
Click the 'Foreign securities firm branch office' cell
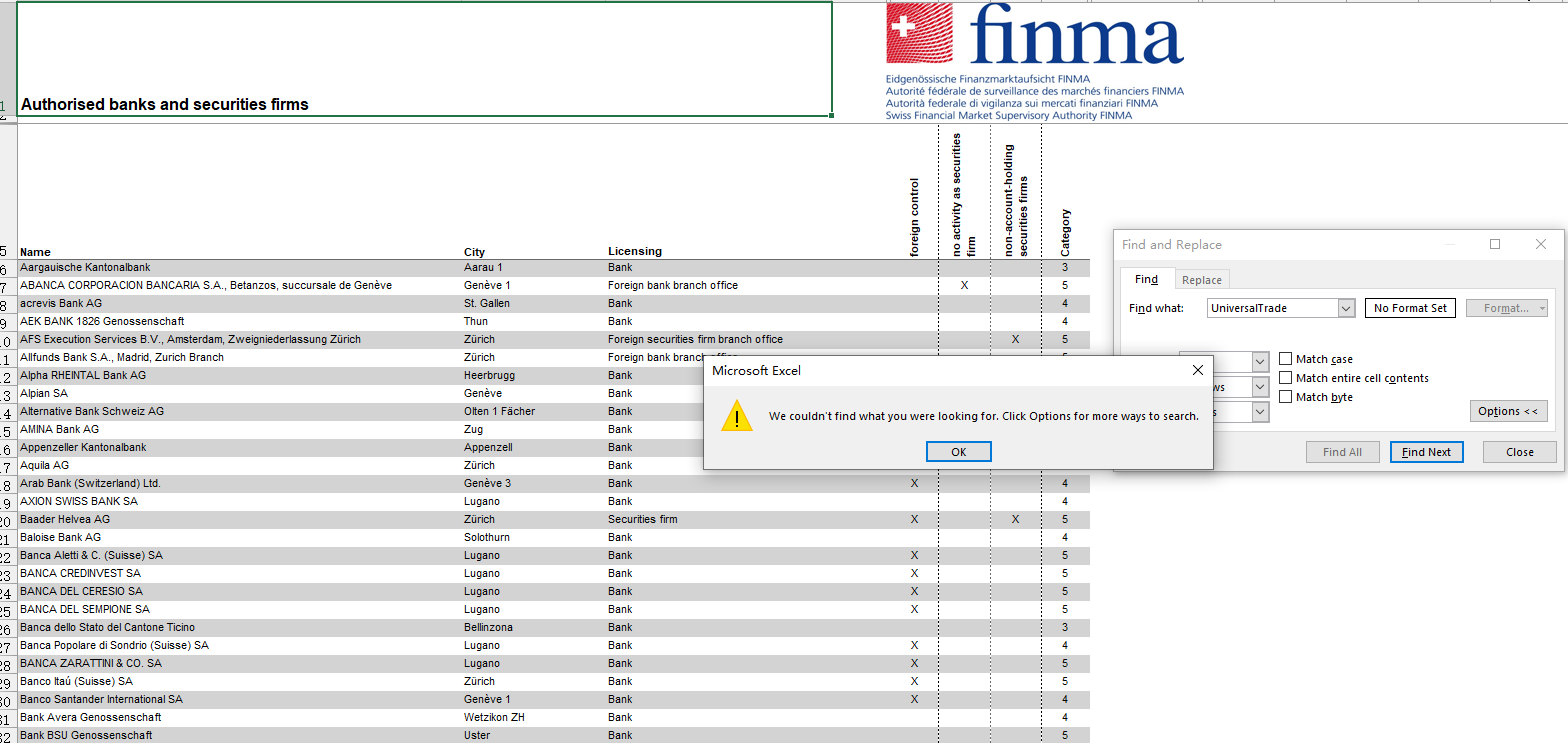[x=748, y=339]
